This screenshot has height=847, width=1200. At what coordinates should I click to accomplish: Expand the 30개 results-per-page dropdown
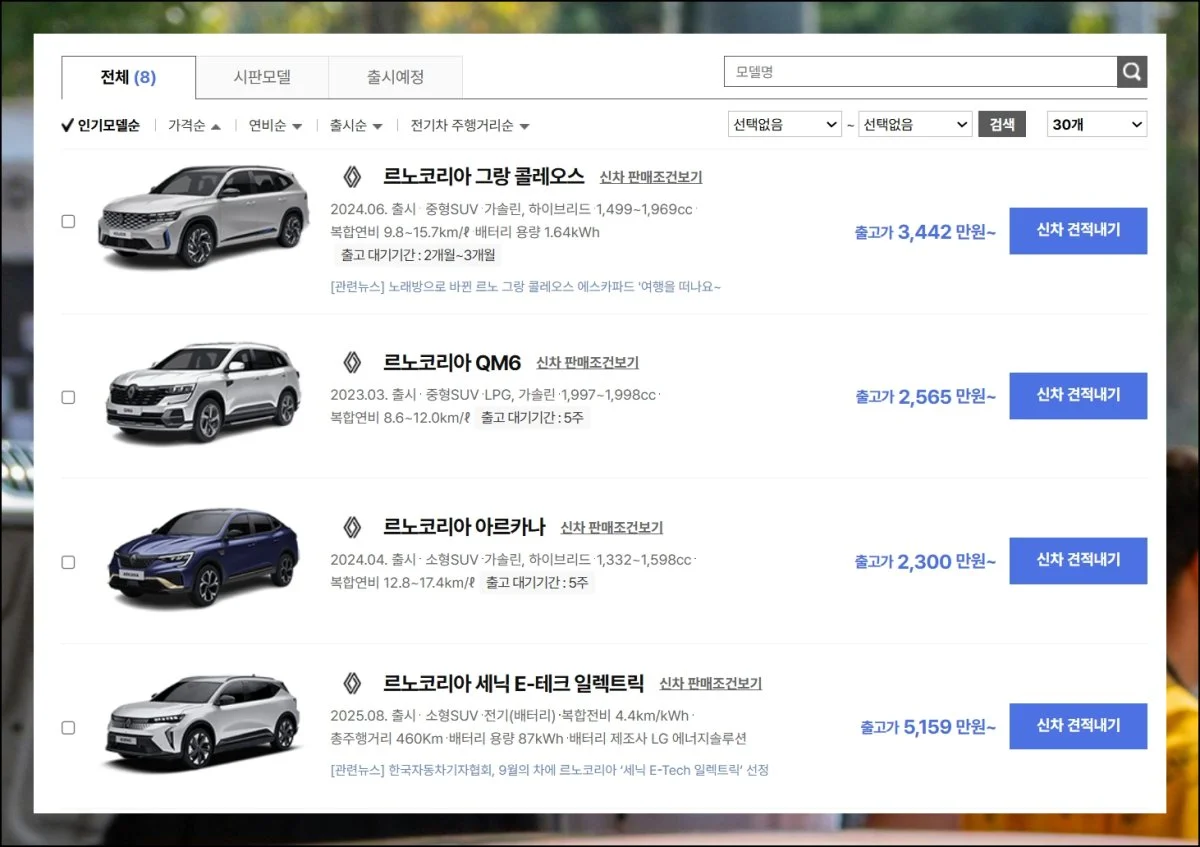1096,125
